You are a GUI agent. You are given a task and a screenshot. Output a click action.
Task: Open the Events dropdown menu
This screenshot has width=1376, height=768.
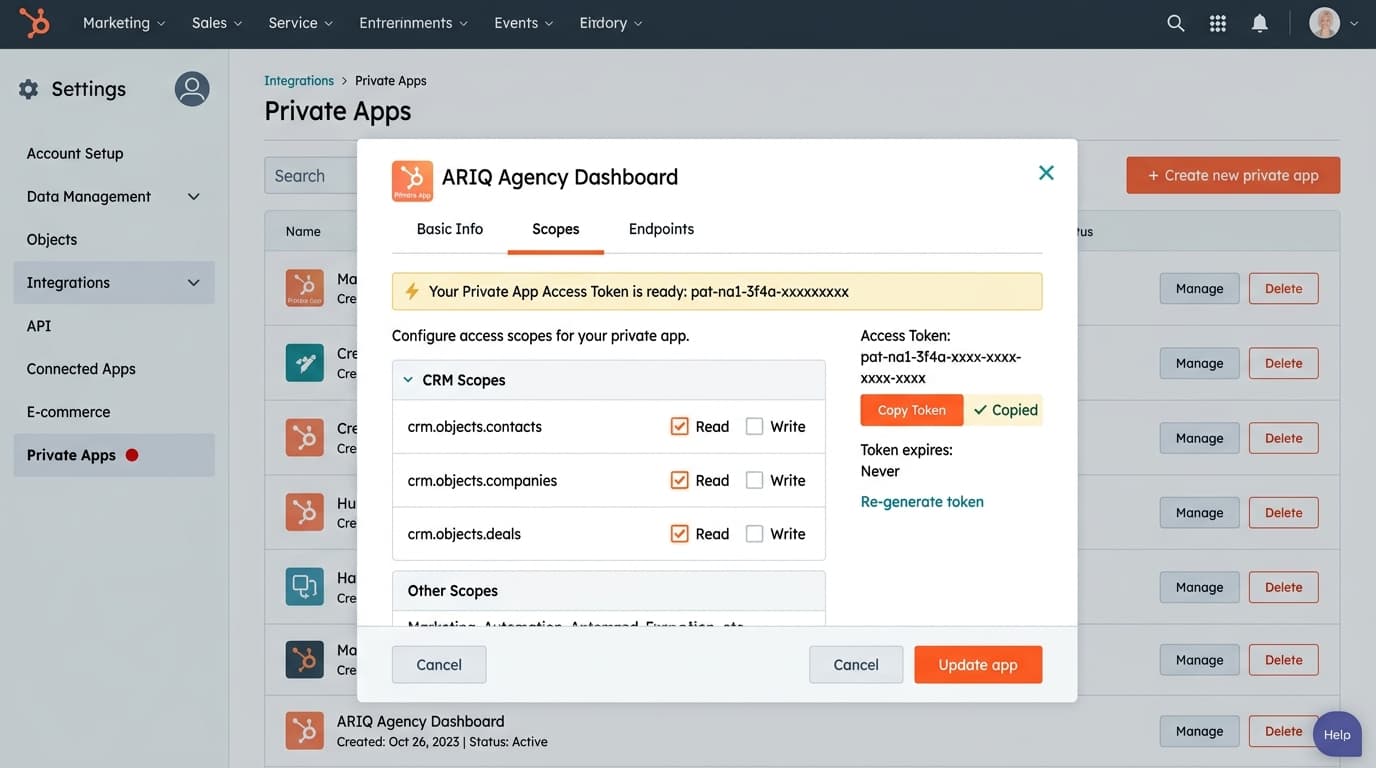524,23
